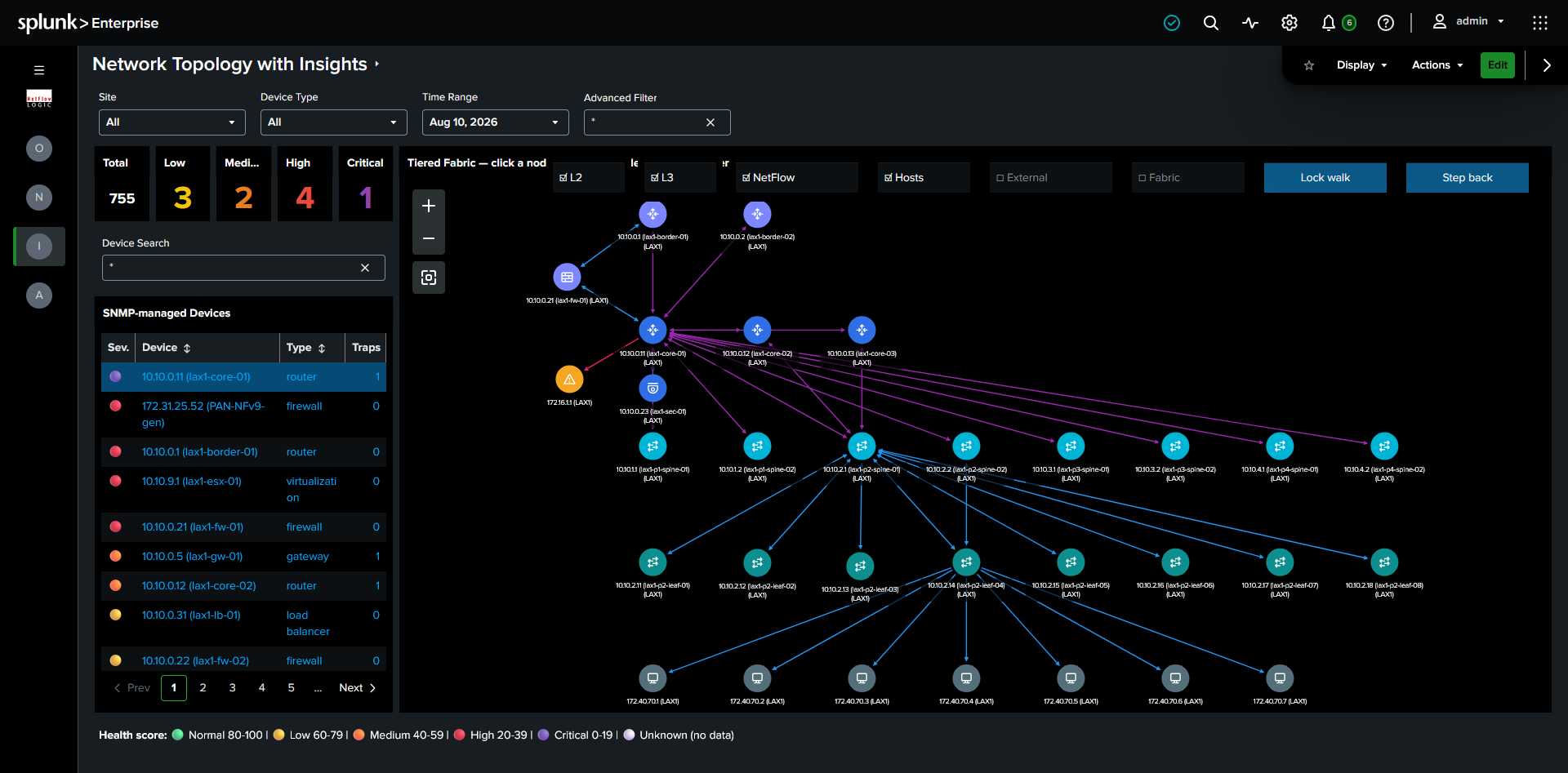This screenshot has width=1568, height=773.
Task: Click the High severity count tile
Action: (x=305, y=184)
